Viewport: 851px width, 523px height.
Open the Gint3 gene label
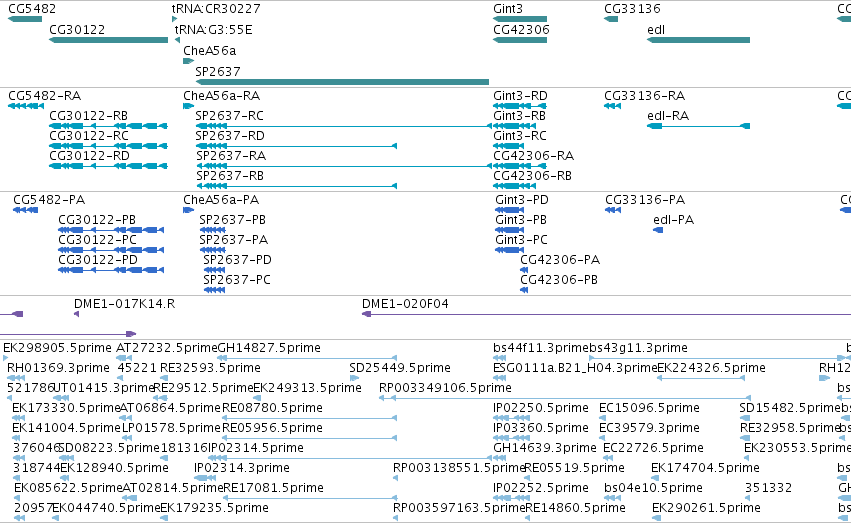(x=508, y=9)
